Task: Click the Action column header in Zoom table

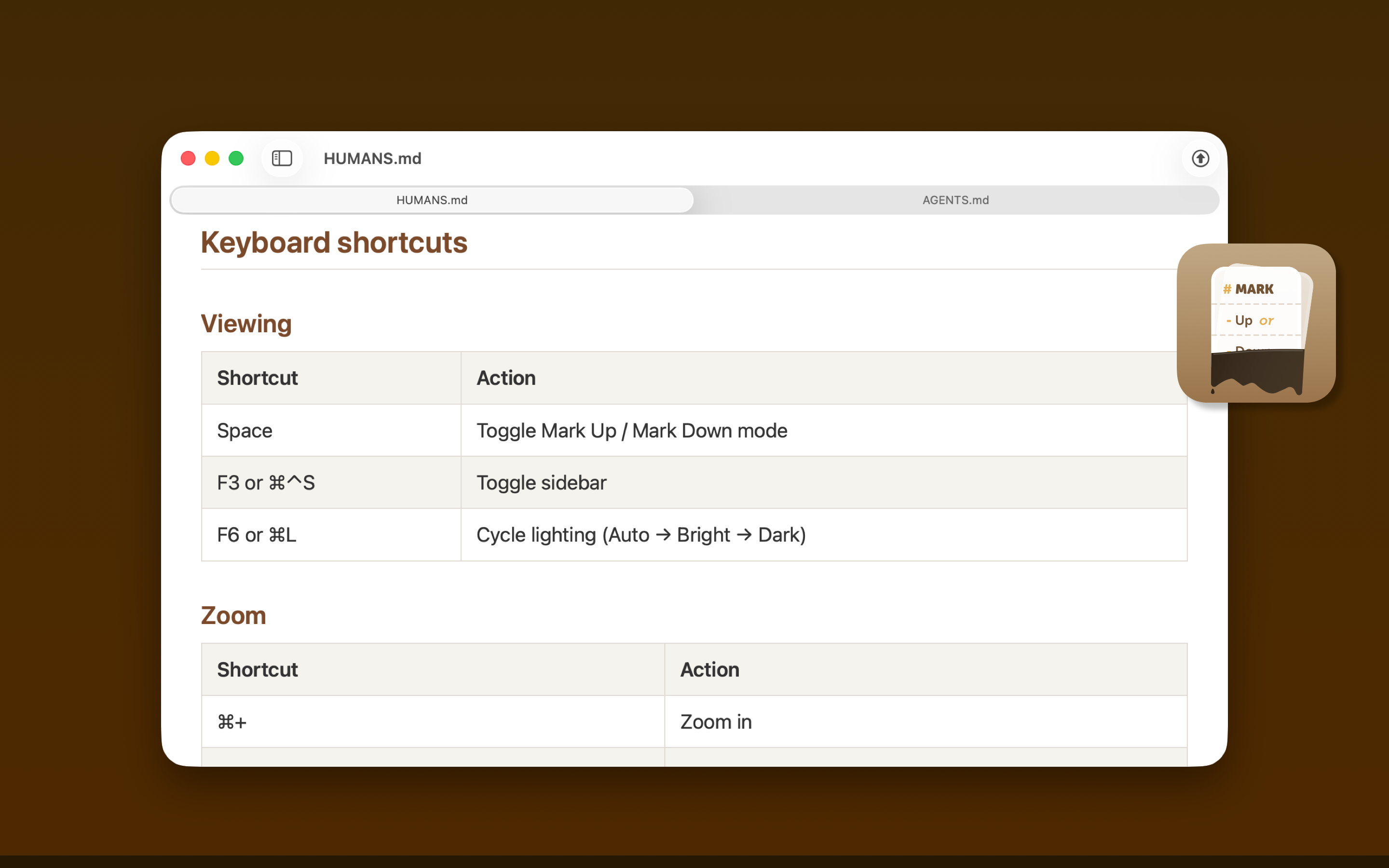Action: pyautogui.click(x=710, y=669)
